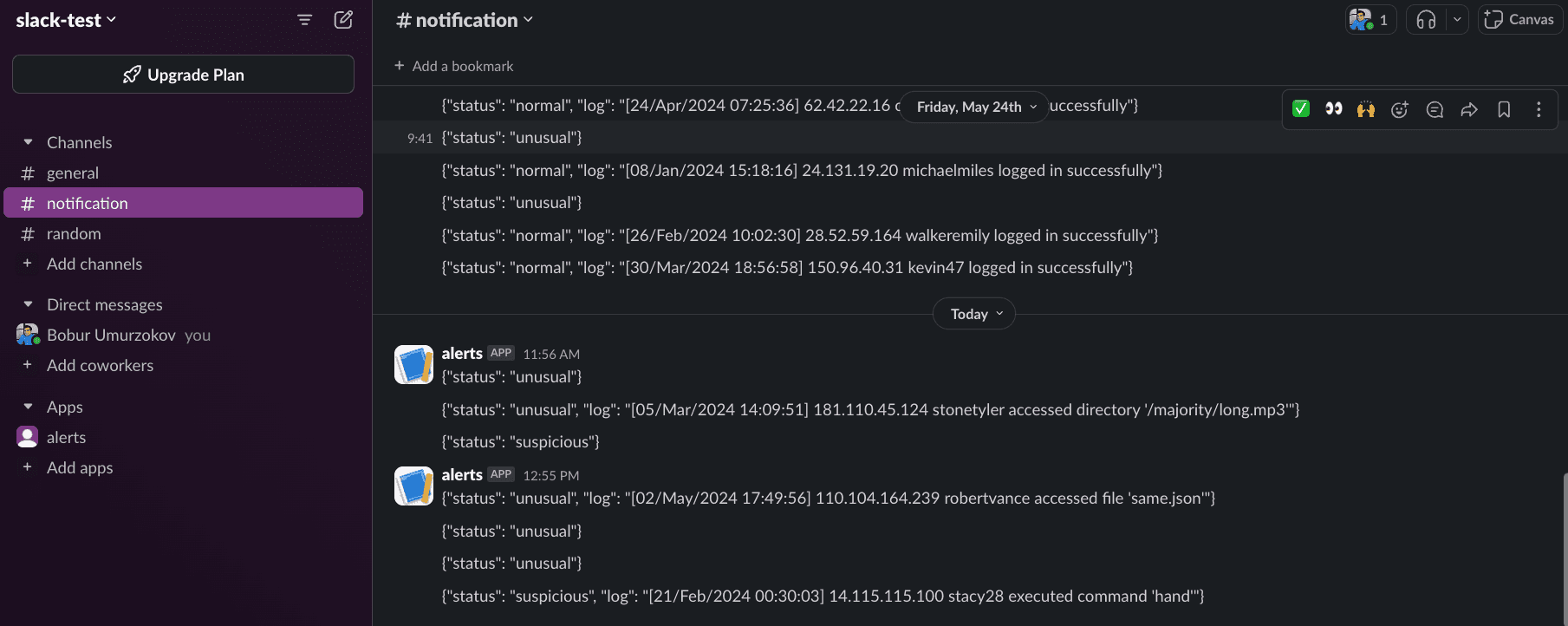Click the 12:55 PM timestamp
This screenshot has height=626, width=1568.
coord(551,475)
